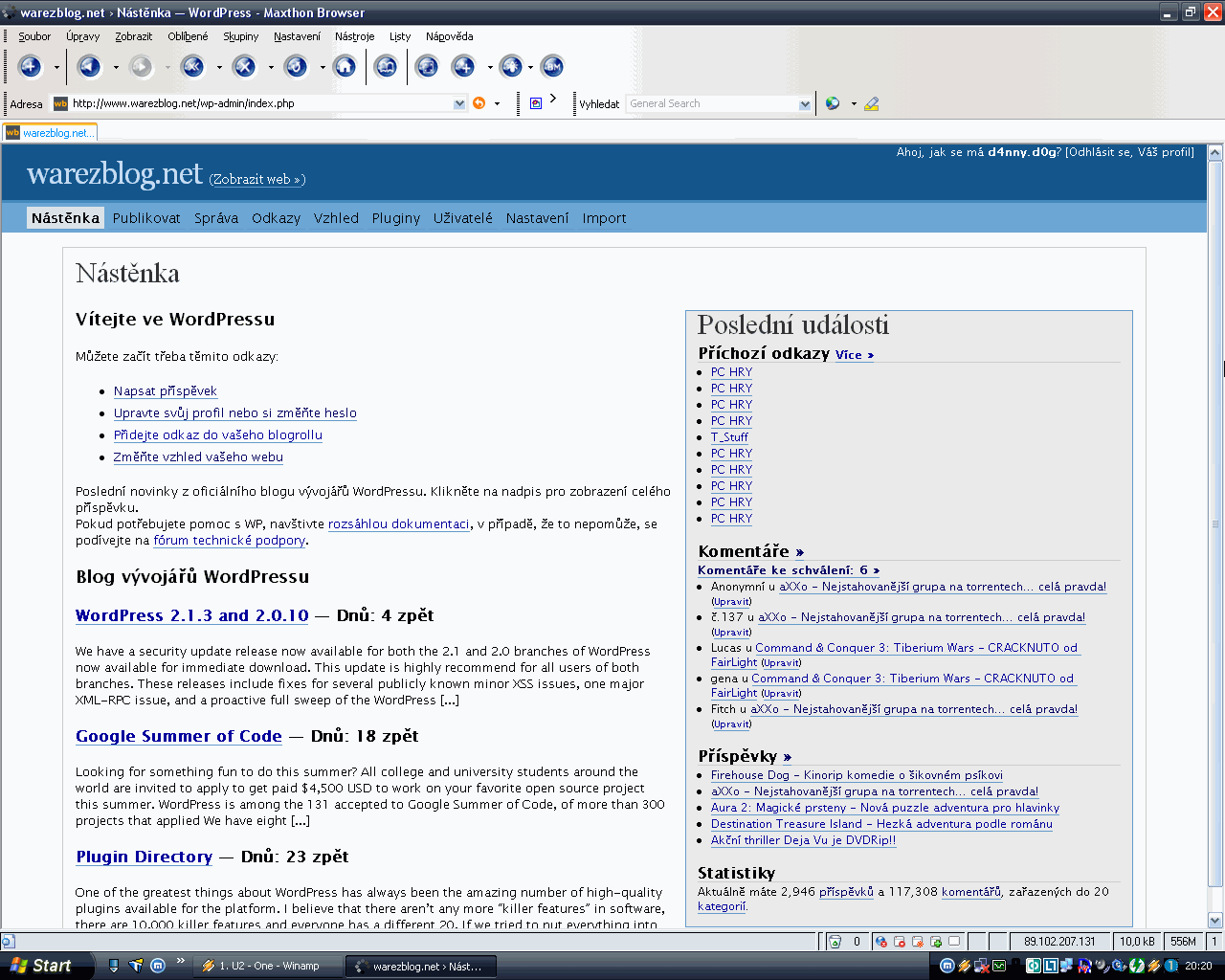The width and height of the screenshot is (1225, 980).
Task: Click Firehouse Dog post link
Action: tap(857, 775)
